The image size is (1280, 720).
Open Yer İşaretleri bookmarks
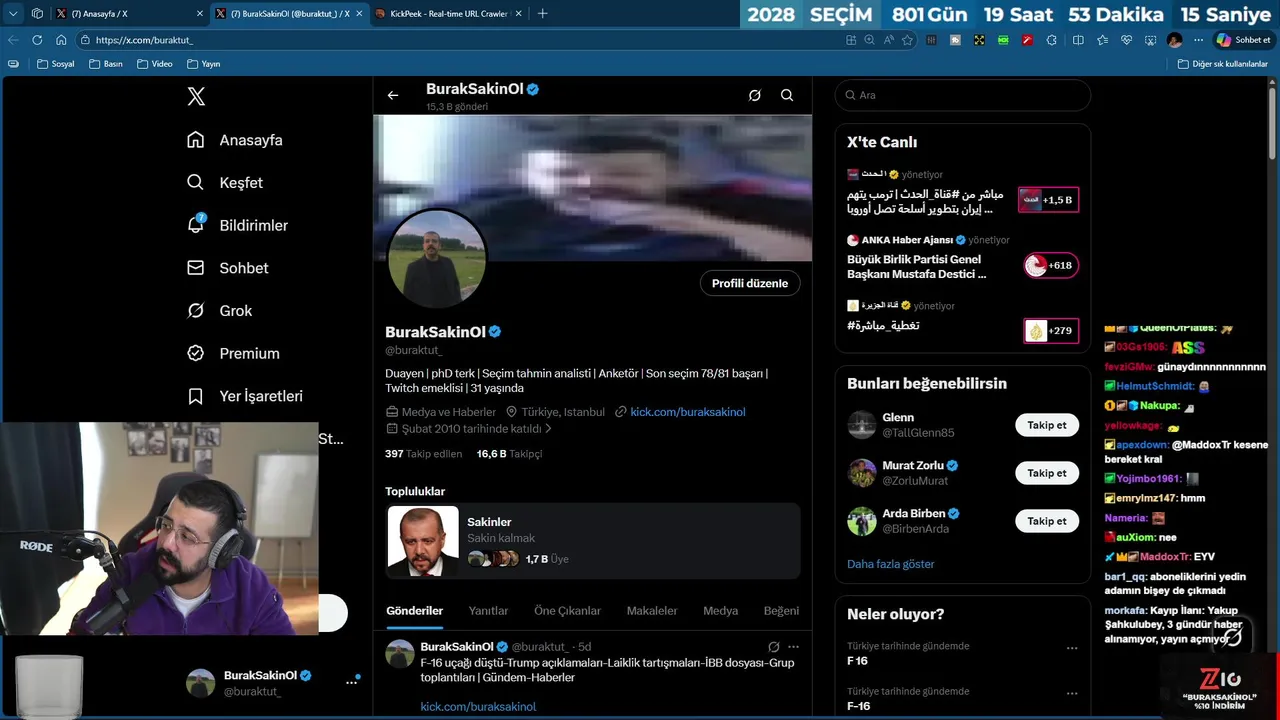pos(245,396)
